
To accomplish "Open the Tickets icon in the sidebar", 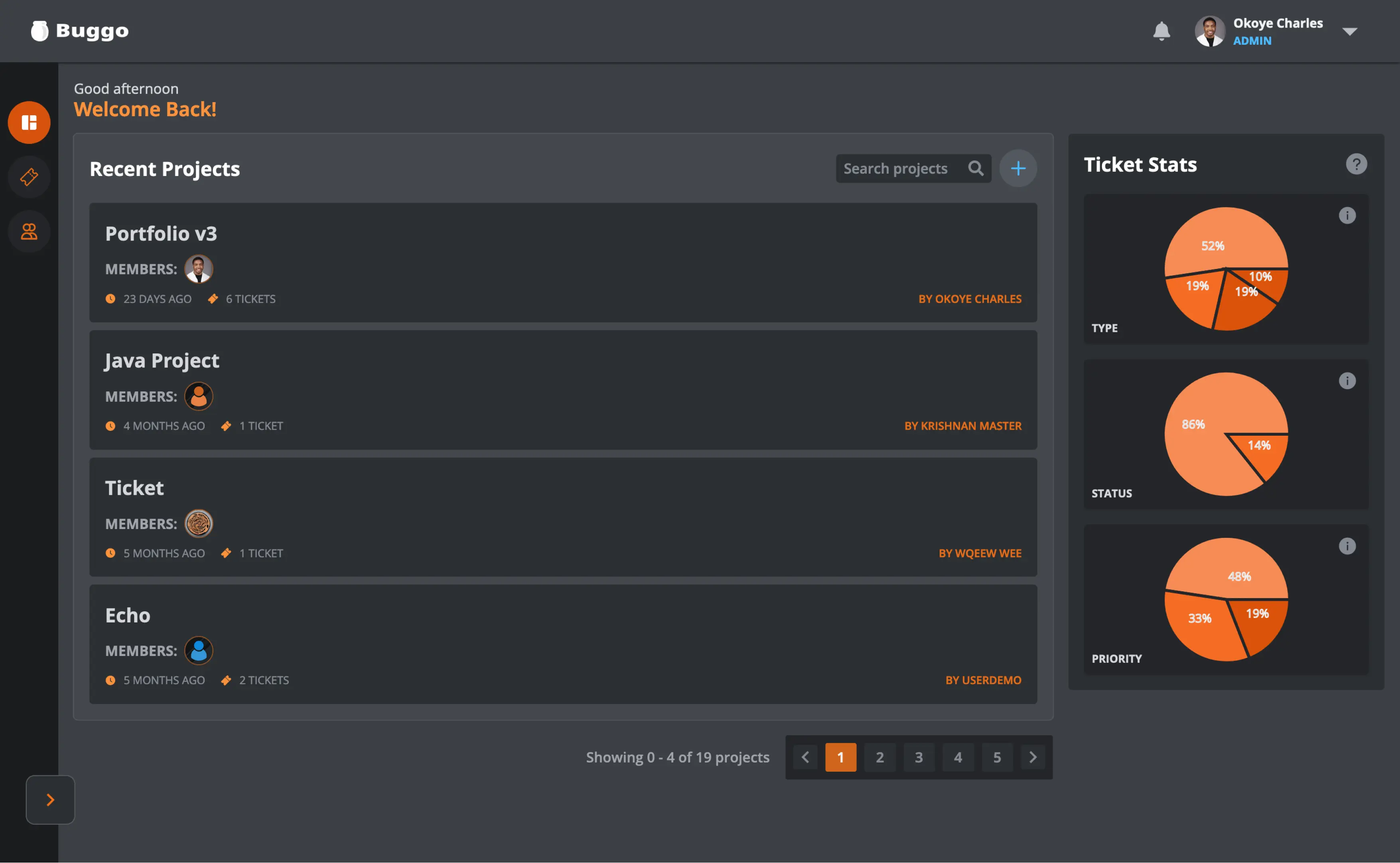I will [29, 176].
